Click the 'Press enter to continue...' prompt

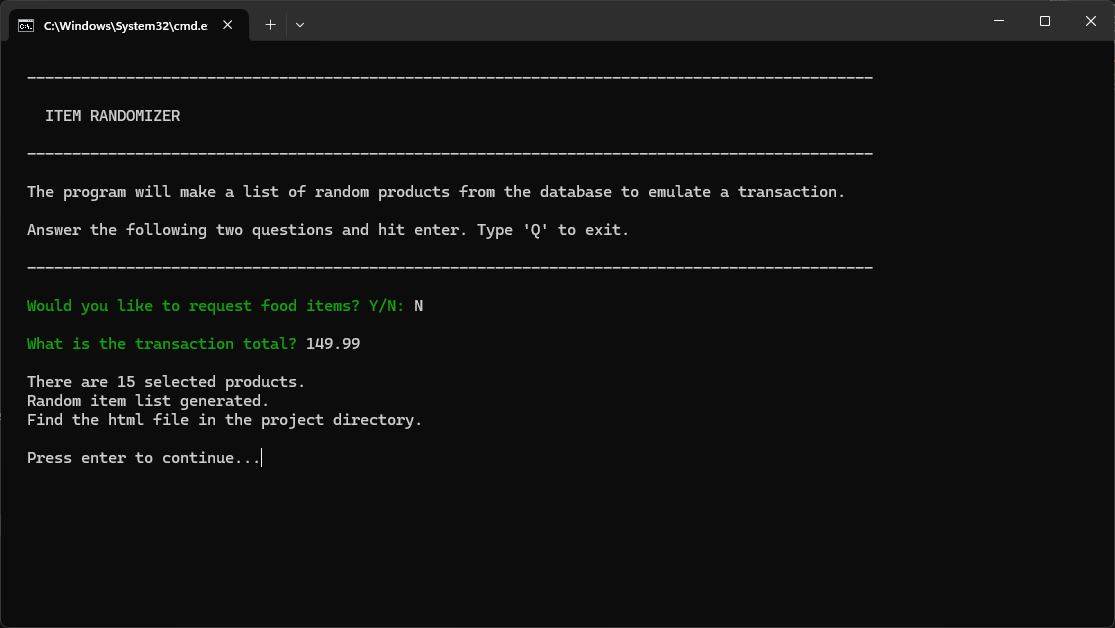(143, 458)
